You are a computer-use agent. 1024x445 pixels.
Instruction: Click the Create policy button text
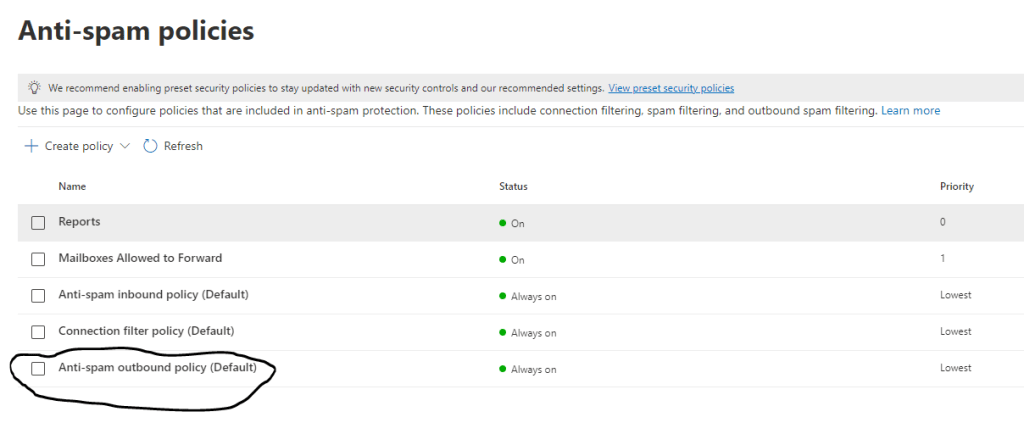pos(79,146)
